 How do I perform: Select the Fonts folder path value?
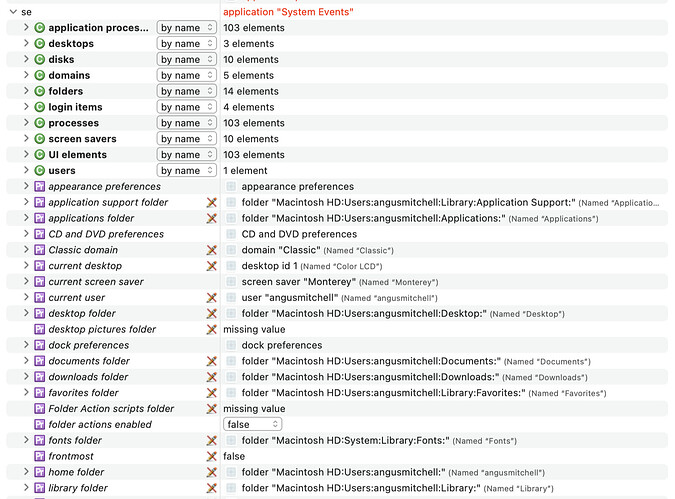(346, 440)
